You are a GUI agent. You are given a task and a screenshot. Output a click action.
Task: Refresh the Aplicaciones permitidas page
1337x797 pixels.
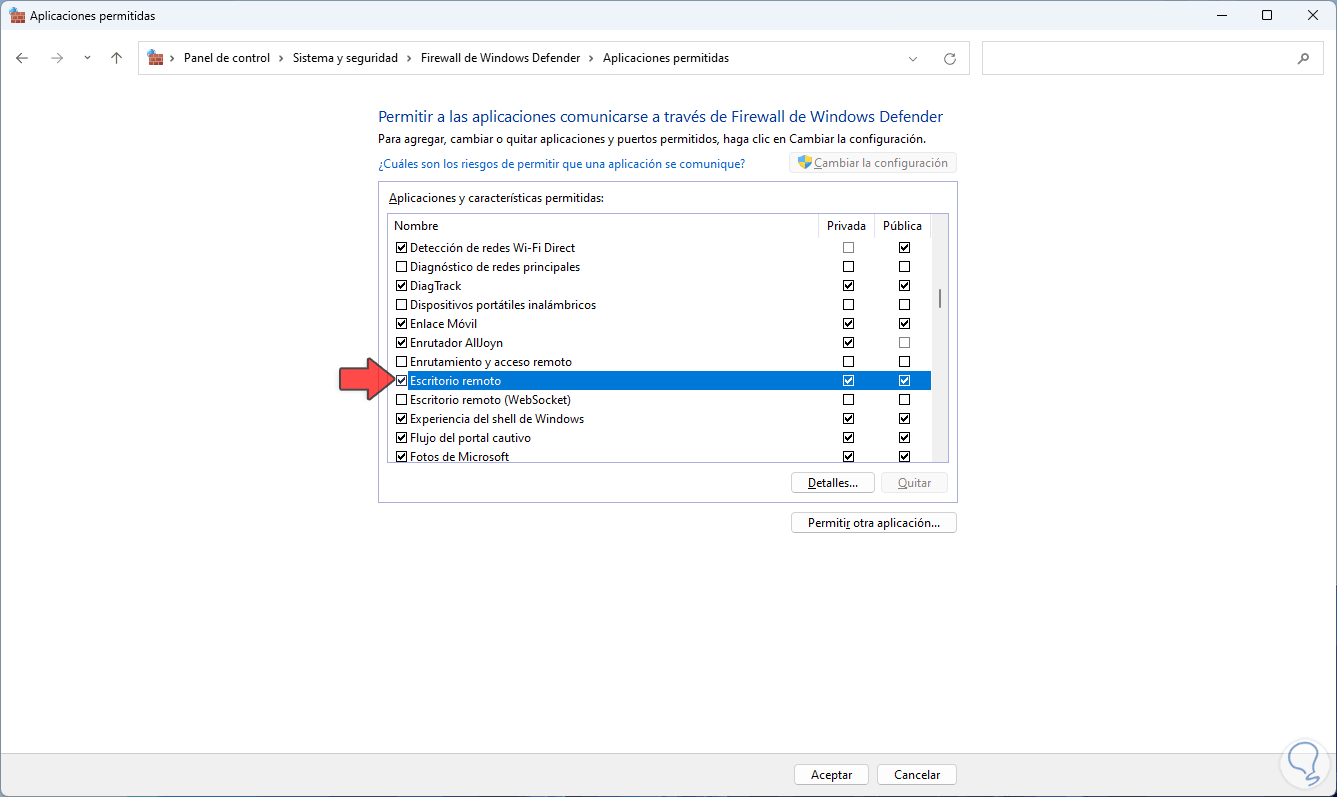[x=950, y=58]
